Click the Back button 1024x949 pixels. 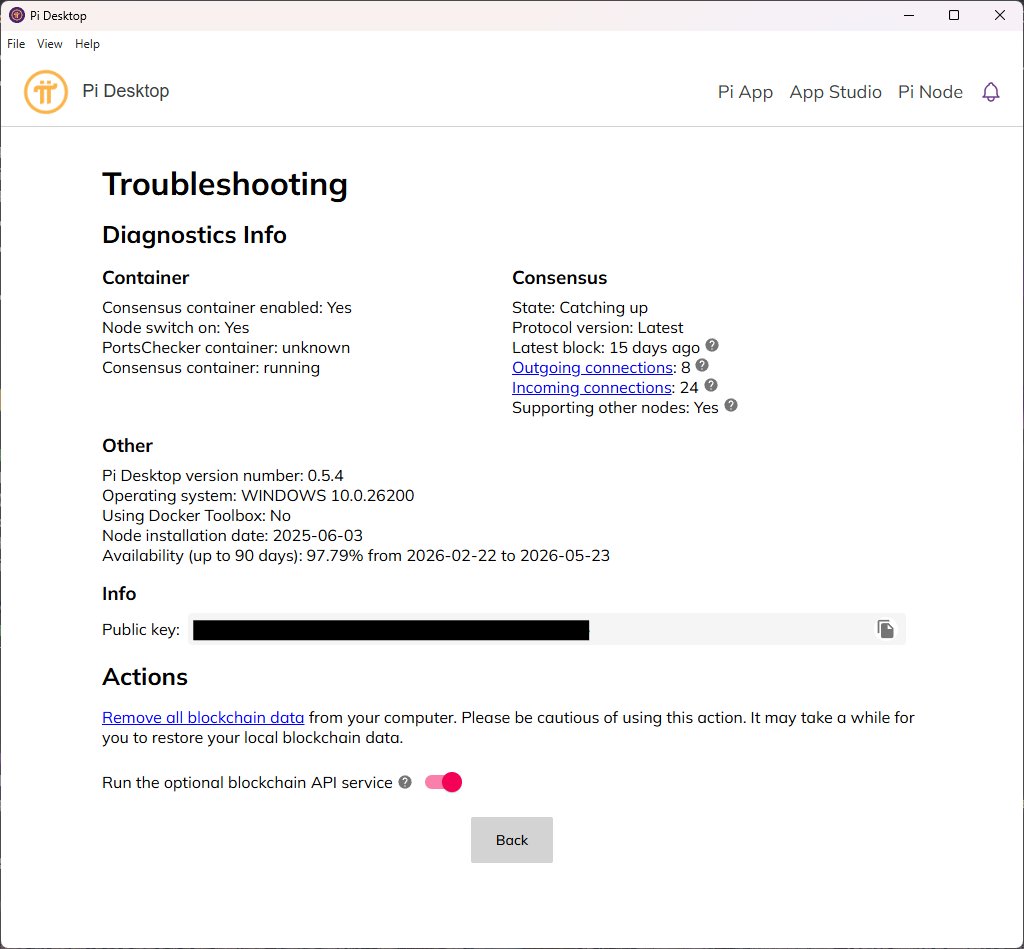pos(512,840)
